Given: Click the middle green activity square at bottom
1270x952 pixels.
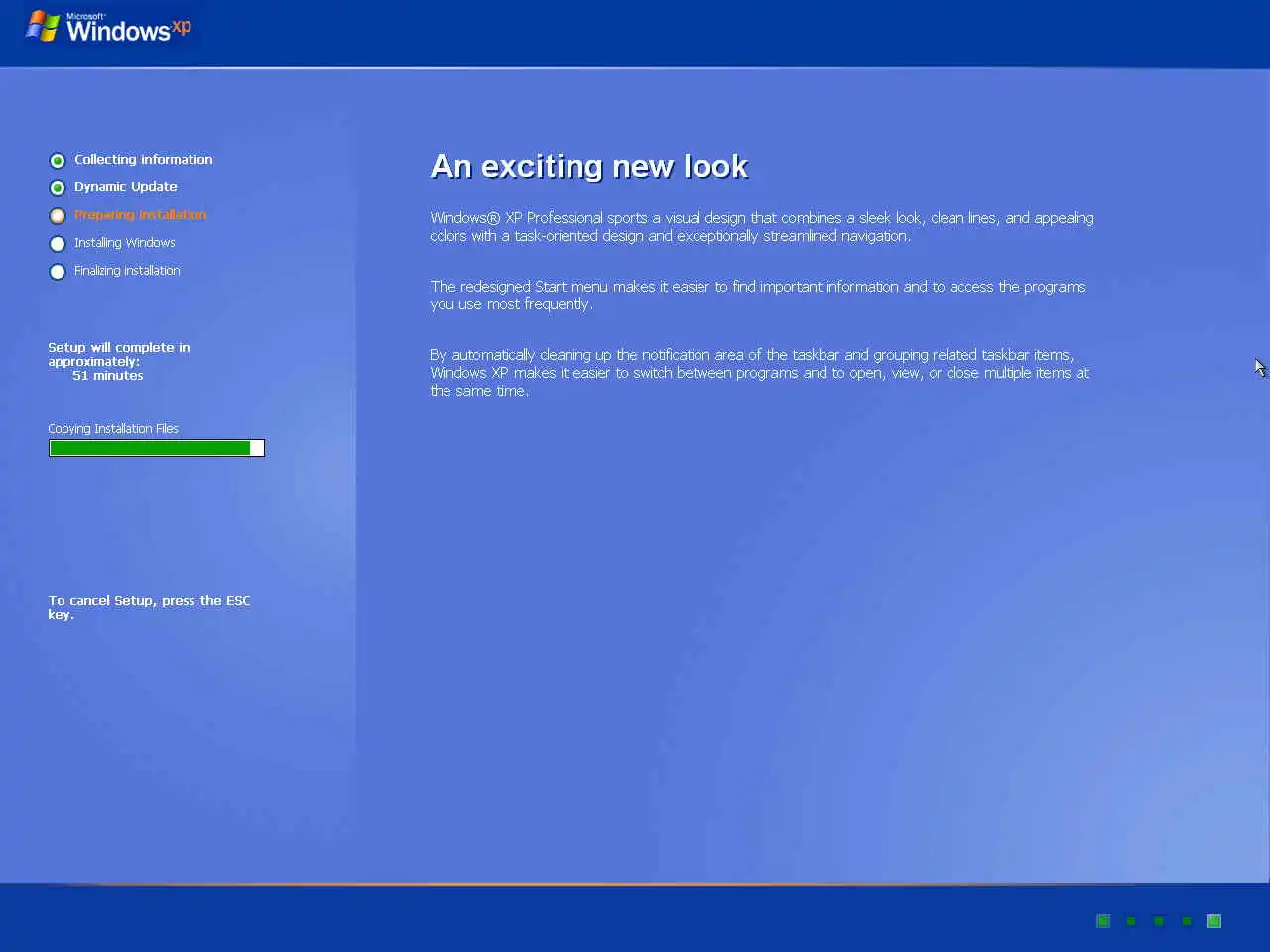Looking at the screenshot, I should [x=1158, y=921].
